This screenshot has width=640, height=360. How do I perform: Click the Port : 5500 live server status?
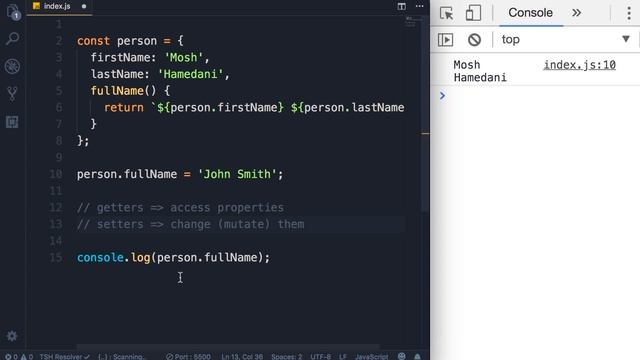[x=188, y=356]
